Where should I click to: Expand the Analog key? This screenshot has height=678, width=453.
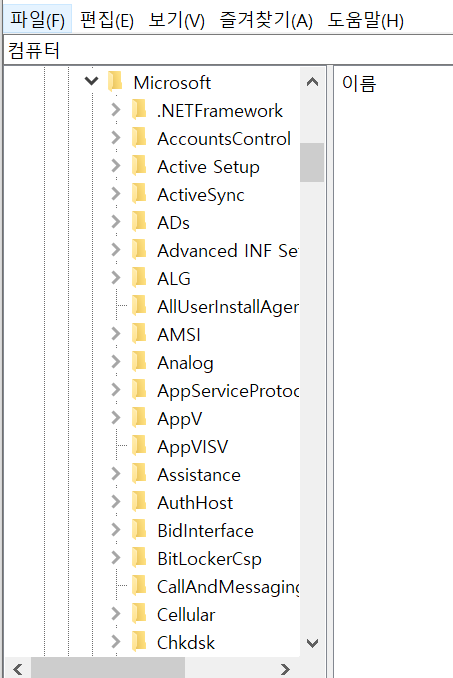(115, 362)
